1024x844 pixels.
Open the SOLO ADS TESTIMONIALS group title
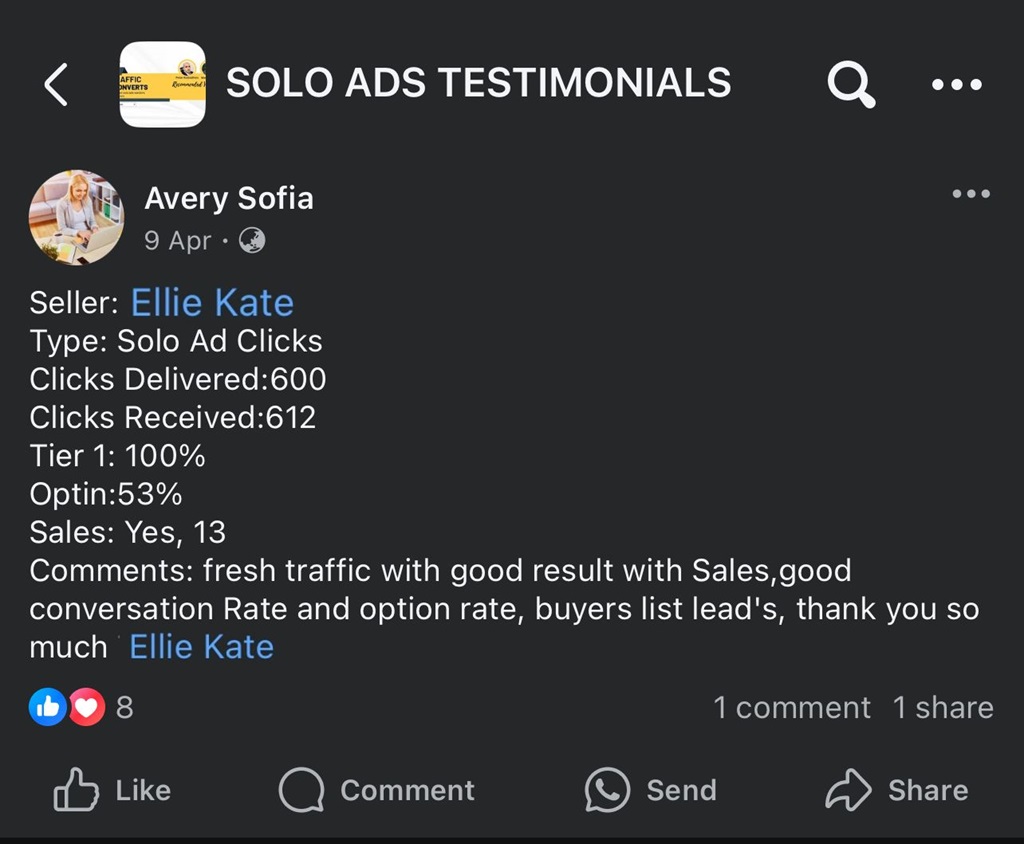478,83
